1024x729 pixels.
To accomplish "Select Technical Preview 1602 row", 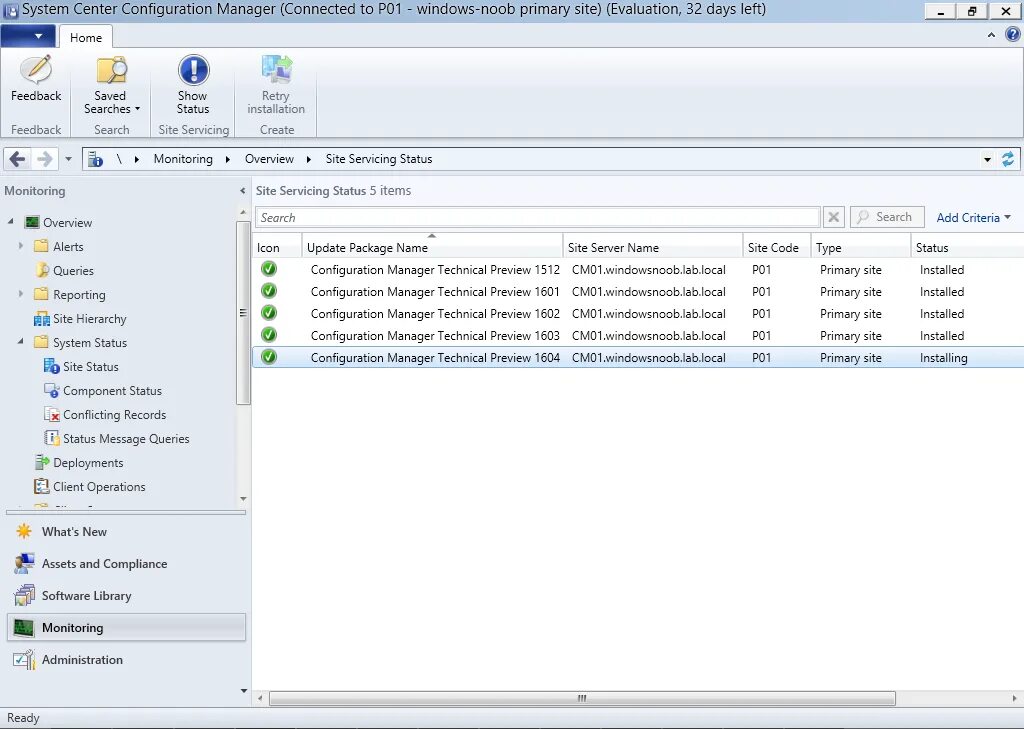I will tap(637, 314).
